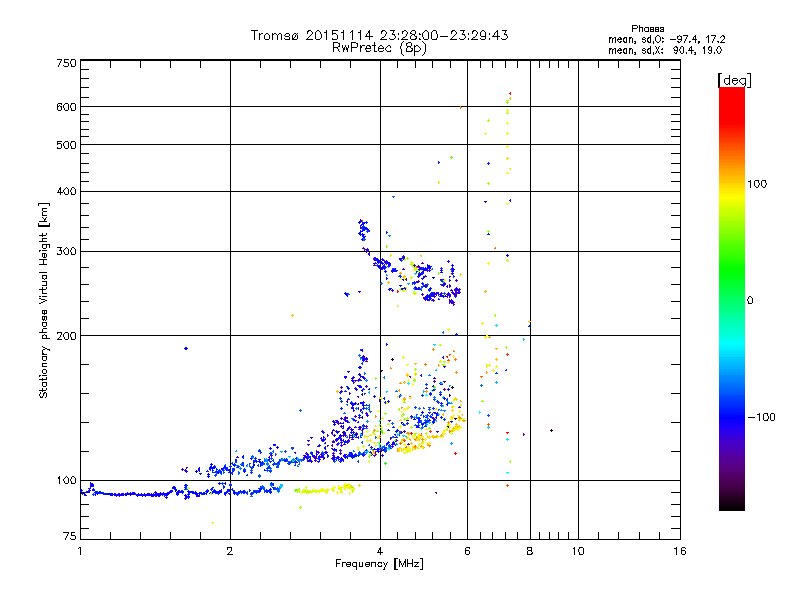Image resolution: width=800 pixels, height=600 pixels.
Task: Click the y-axis tick label "75"
Action: click(x=70, y=536)
